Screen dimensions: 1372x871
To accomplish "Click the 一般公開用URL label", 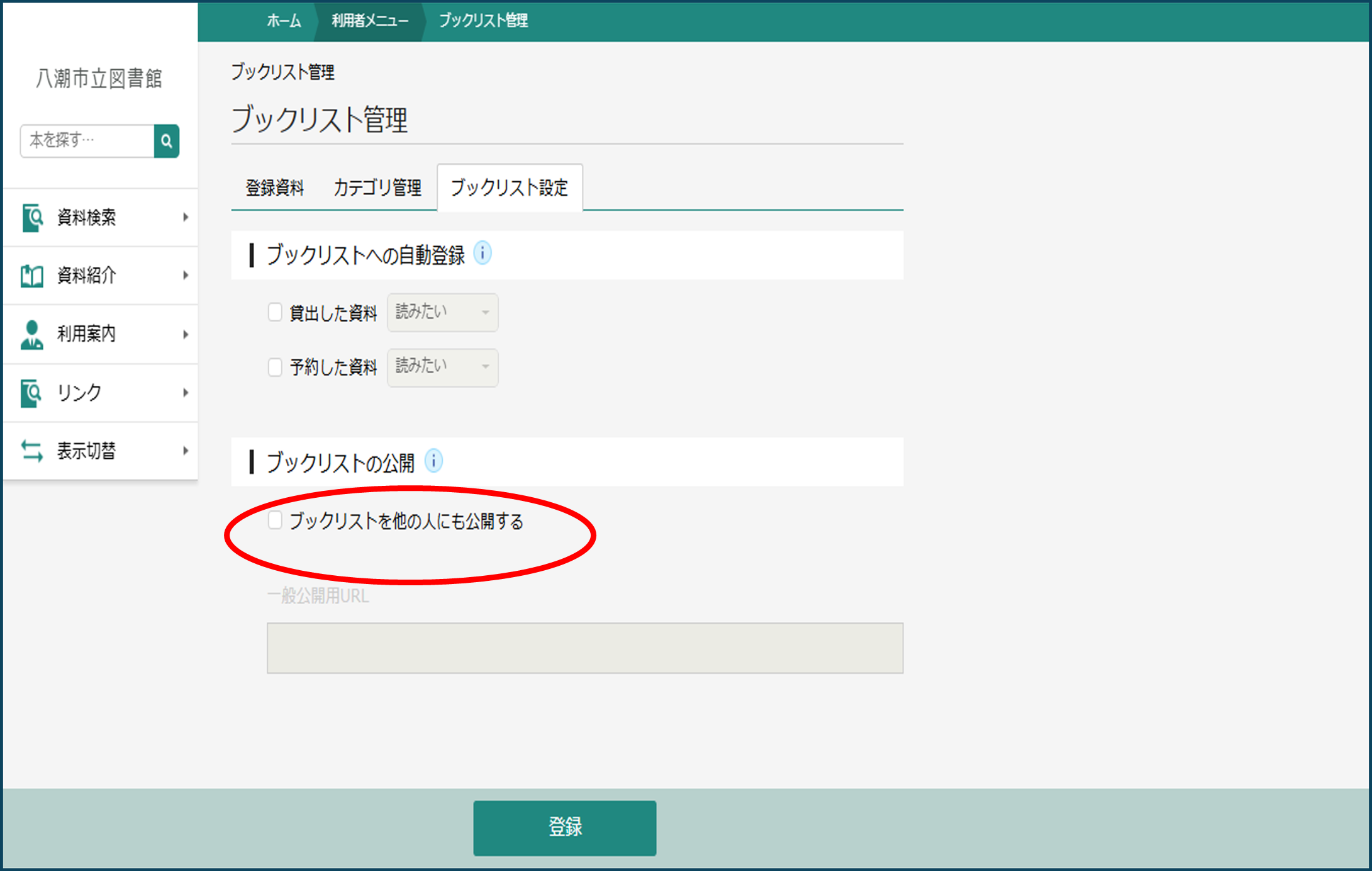I will [318, 596].
